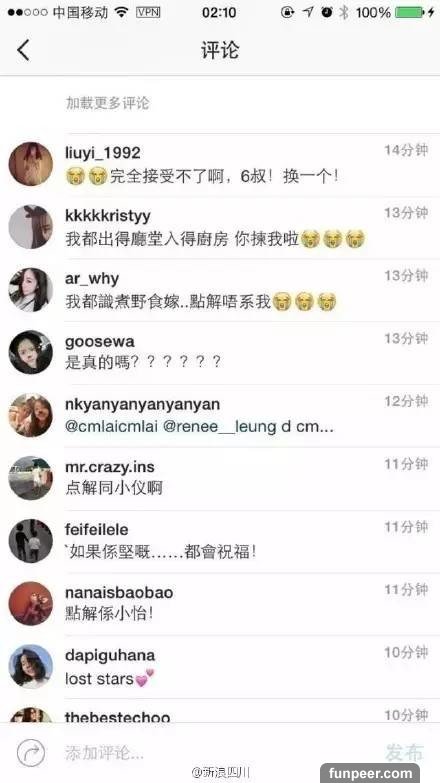View ar_why's profile picture
Screen dimensions: 440x783
30,290
